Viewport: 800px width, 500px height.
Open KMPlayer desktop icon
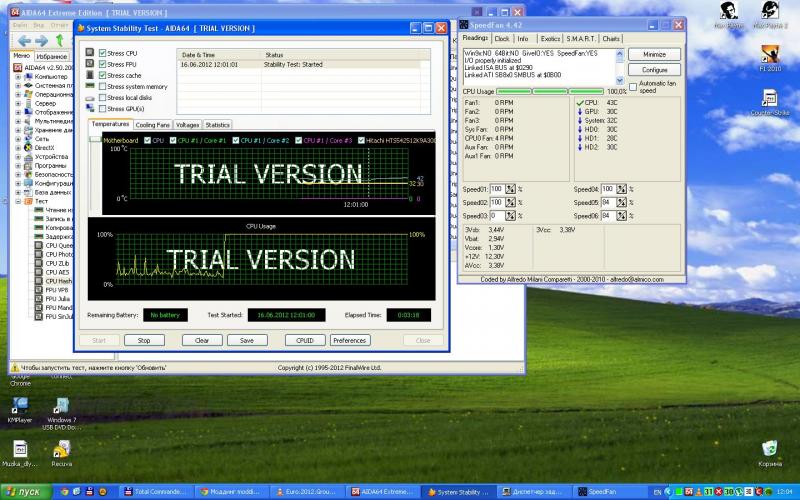20,410
